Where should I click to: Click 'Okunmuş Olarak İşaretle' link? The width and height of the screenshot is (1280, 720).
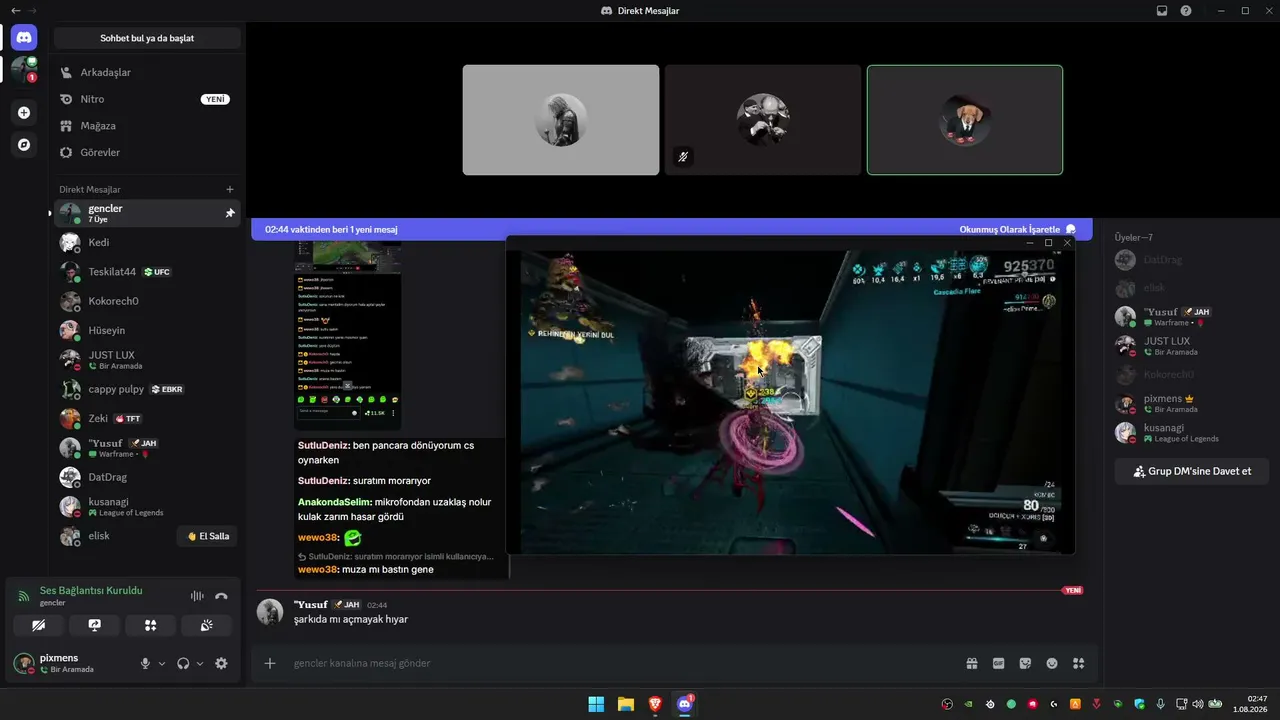(1017, 229)
